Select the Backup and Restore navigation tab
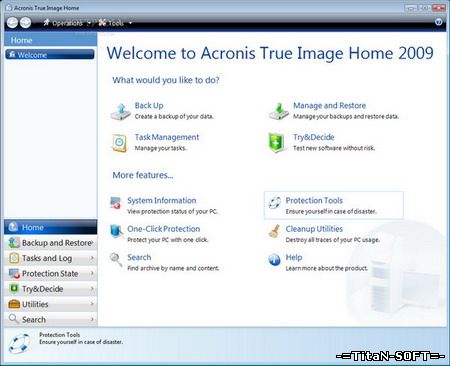The width and height of the screenshot is (450, 366). click(51, 243)
